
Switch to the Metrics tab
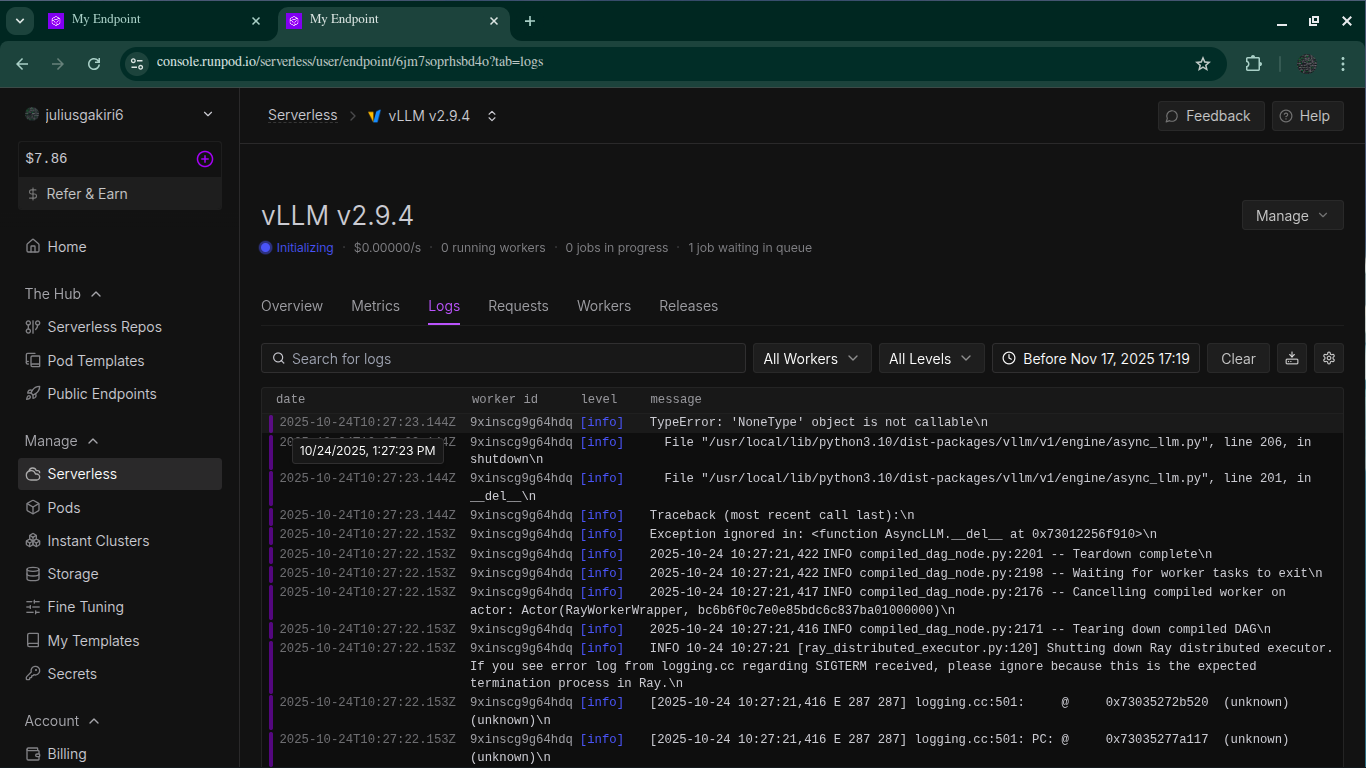click(375, 306)
